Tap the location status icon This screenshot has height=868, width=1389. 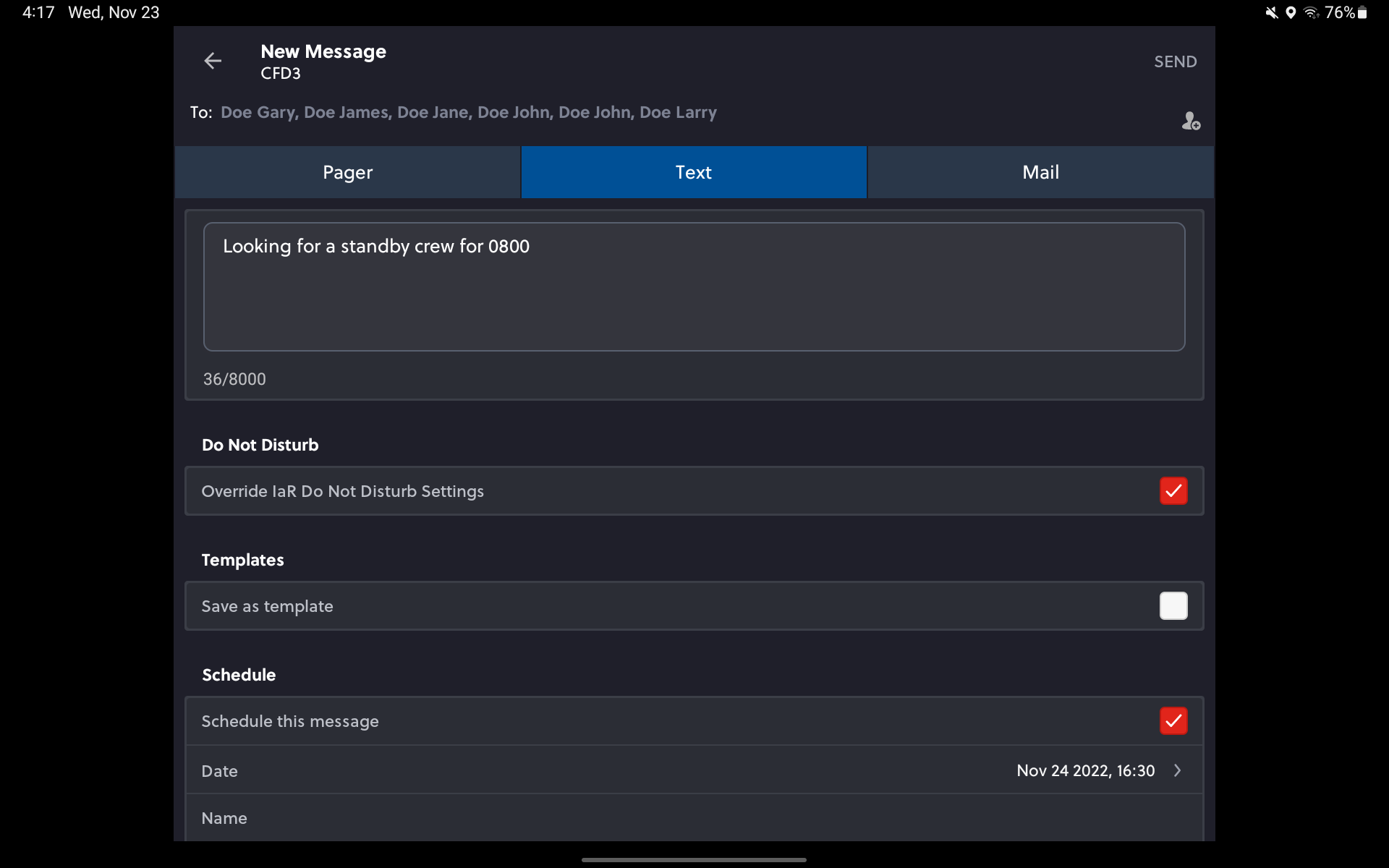click(x=1291, y=12)
